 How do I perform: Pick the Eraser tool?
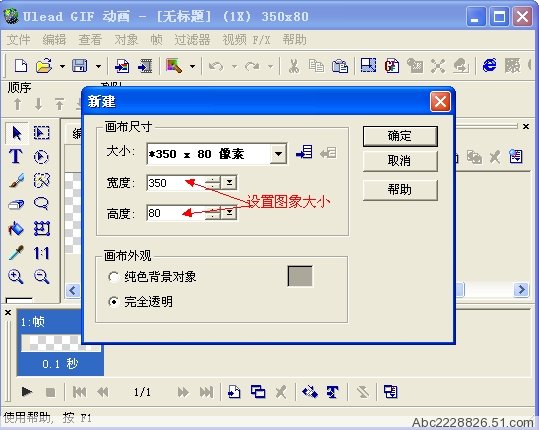(x=16, y=204)
